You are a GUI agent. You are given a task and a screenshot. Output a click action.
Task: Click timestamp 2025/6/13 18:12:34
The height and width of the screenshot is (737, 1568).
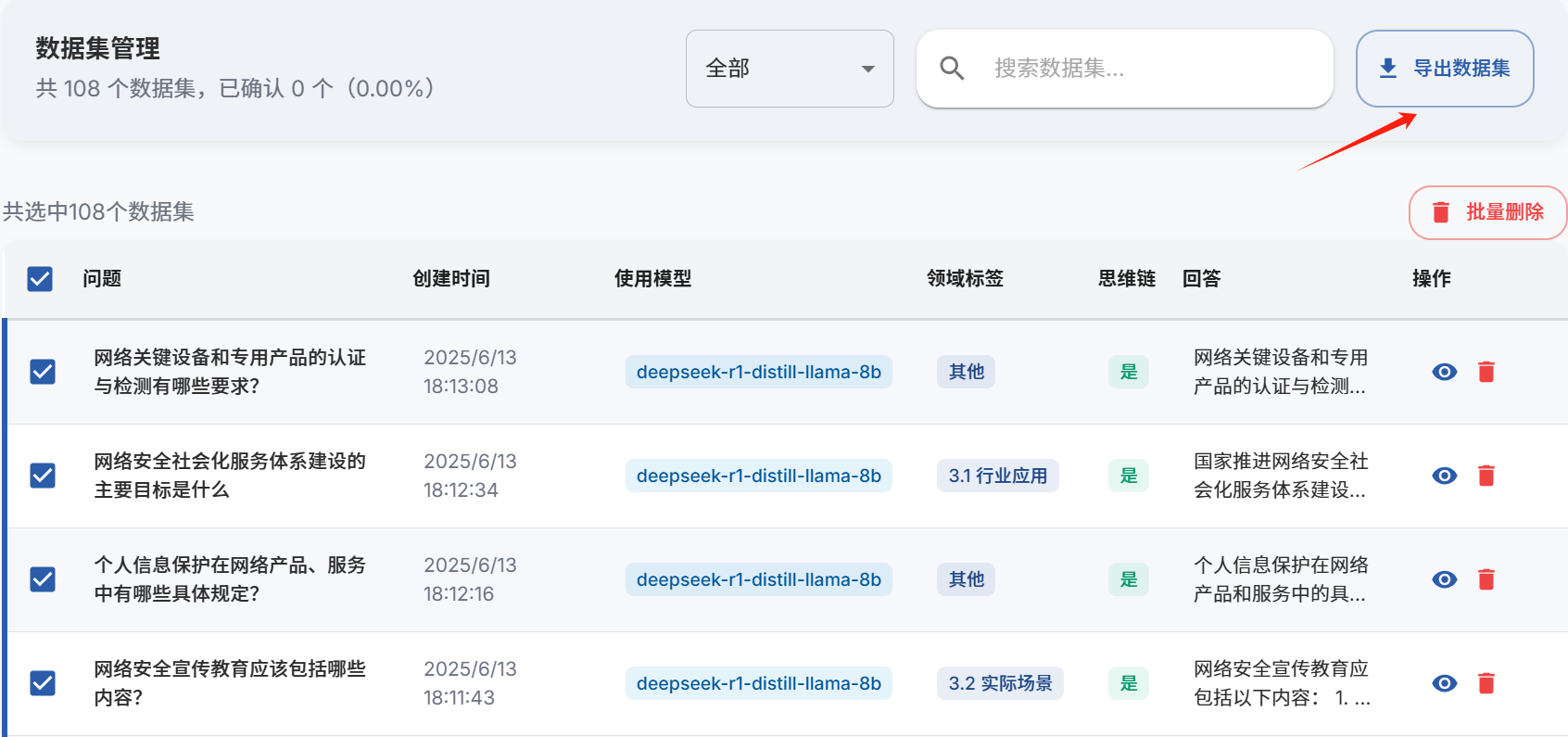point(470,476)
